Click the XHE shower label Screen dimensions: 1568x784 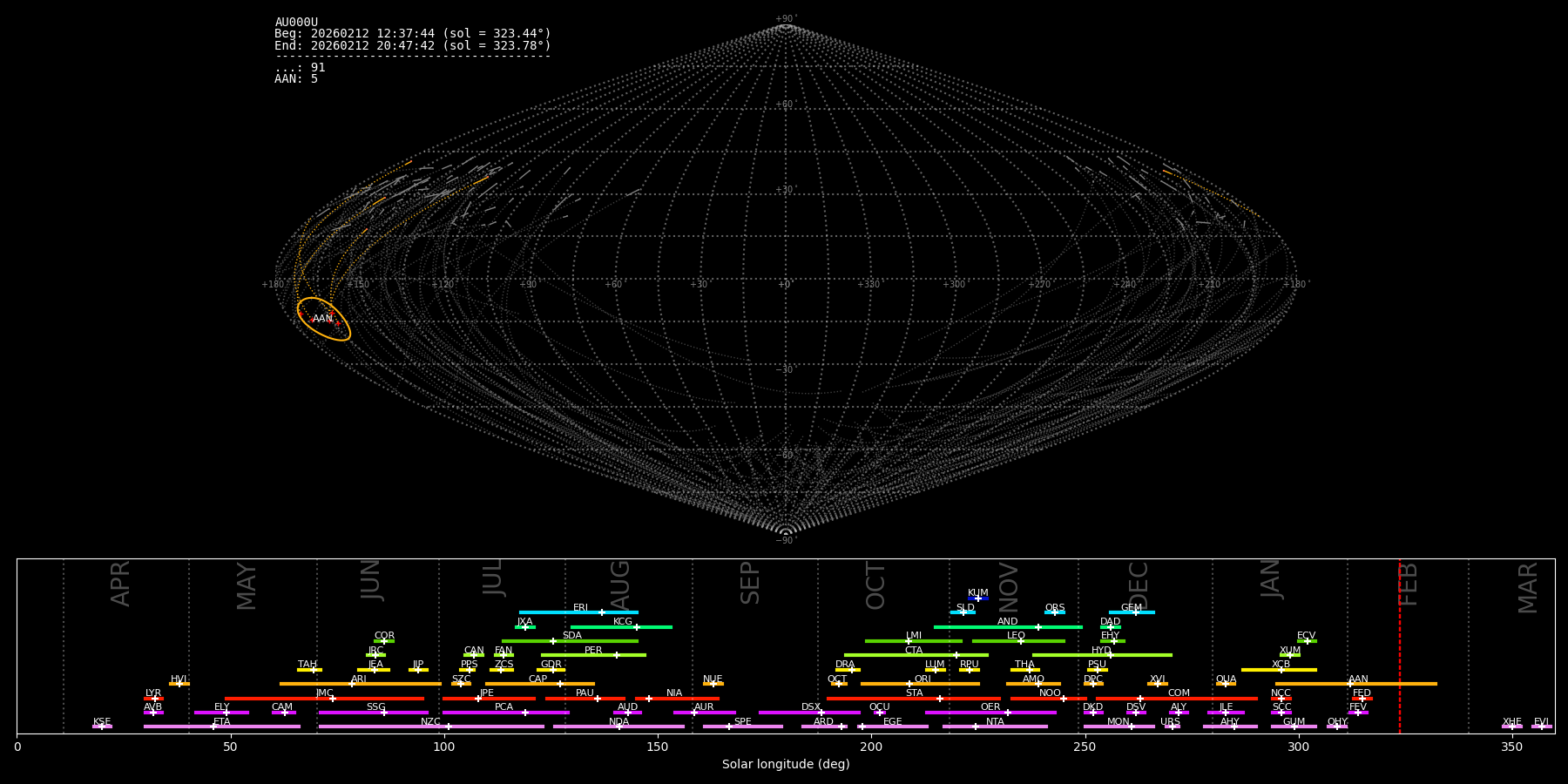click(x=1512, y=722)
